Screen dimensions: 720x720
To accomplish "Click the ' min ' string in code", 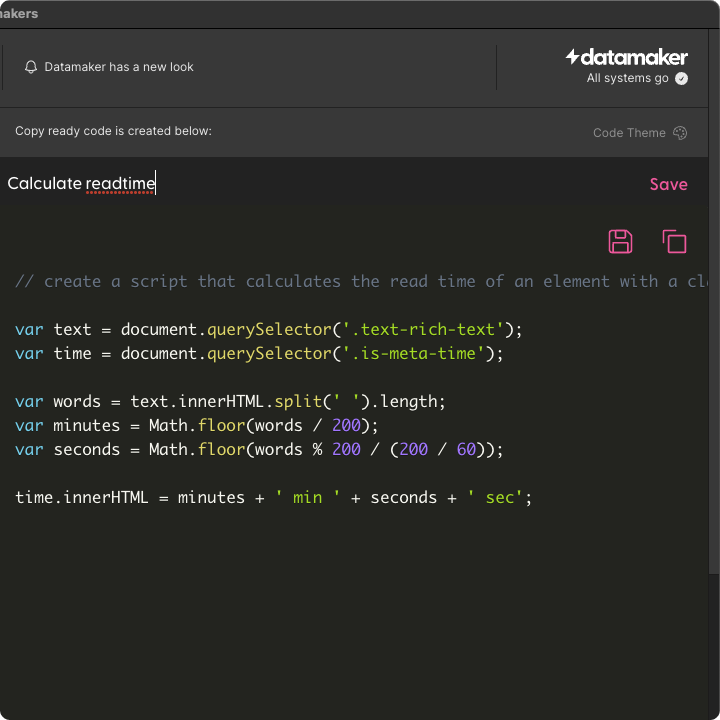I will coord(308,497).
